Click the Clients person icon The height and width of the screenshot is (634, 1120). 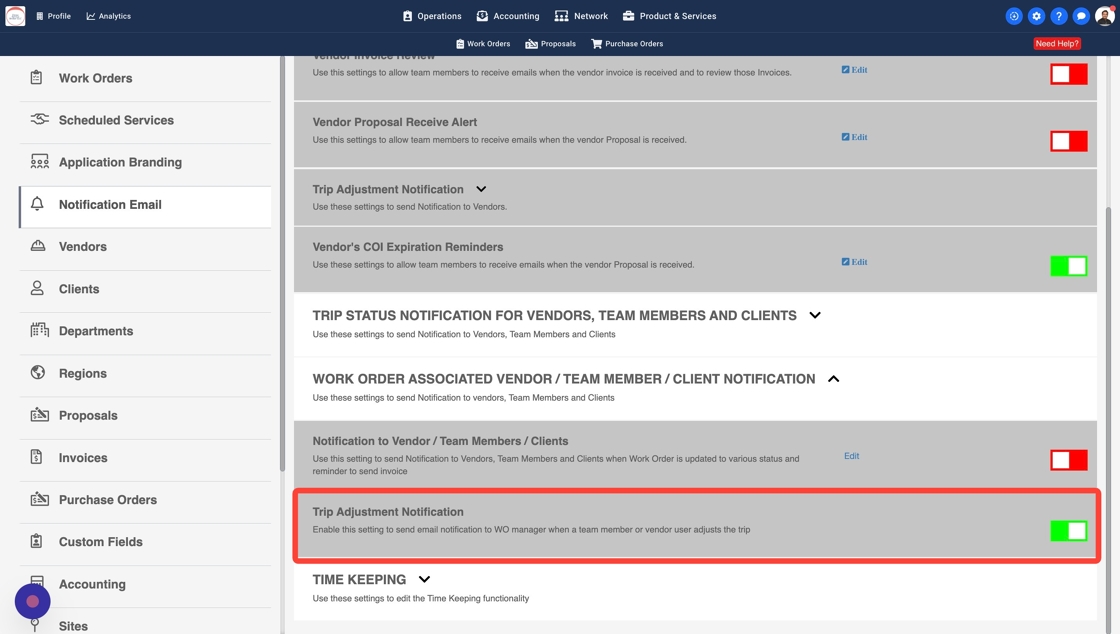click(37, 288)
